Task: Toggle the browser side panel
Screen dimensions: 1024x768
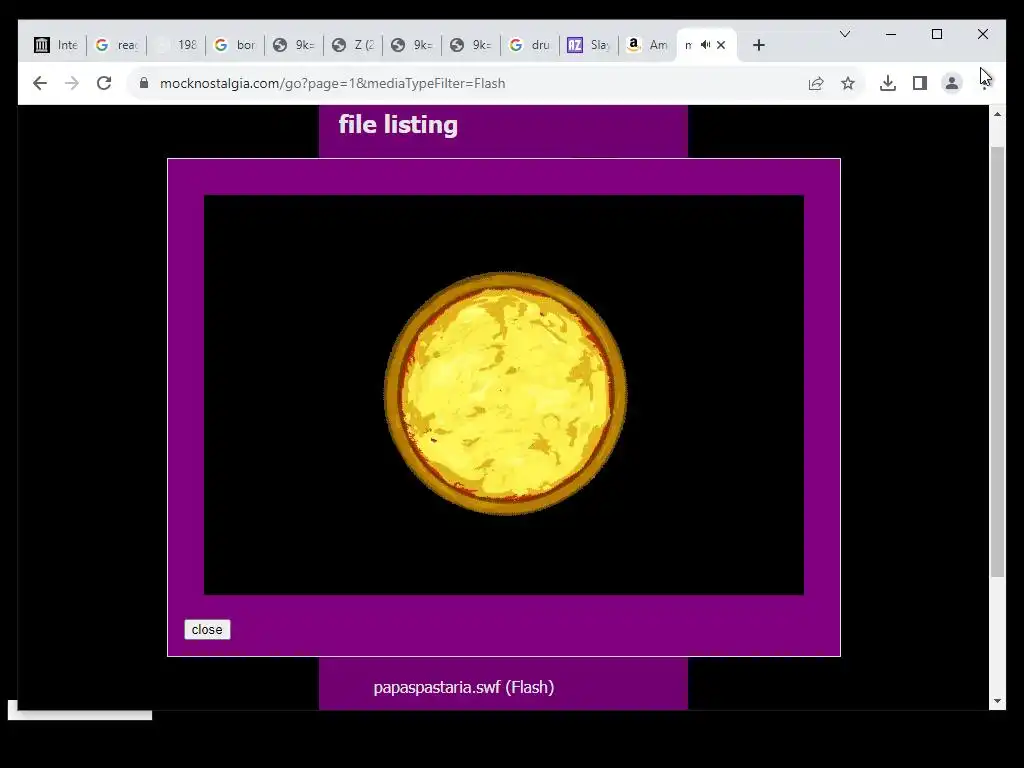Action: [x=920, y=84]
